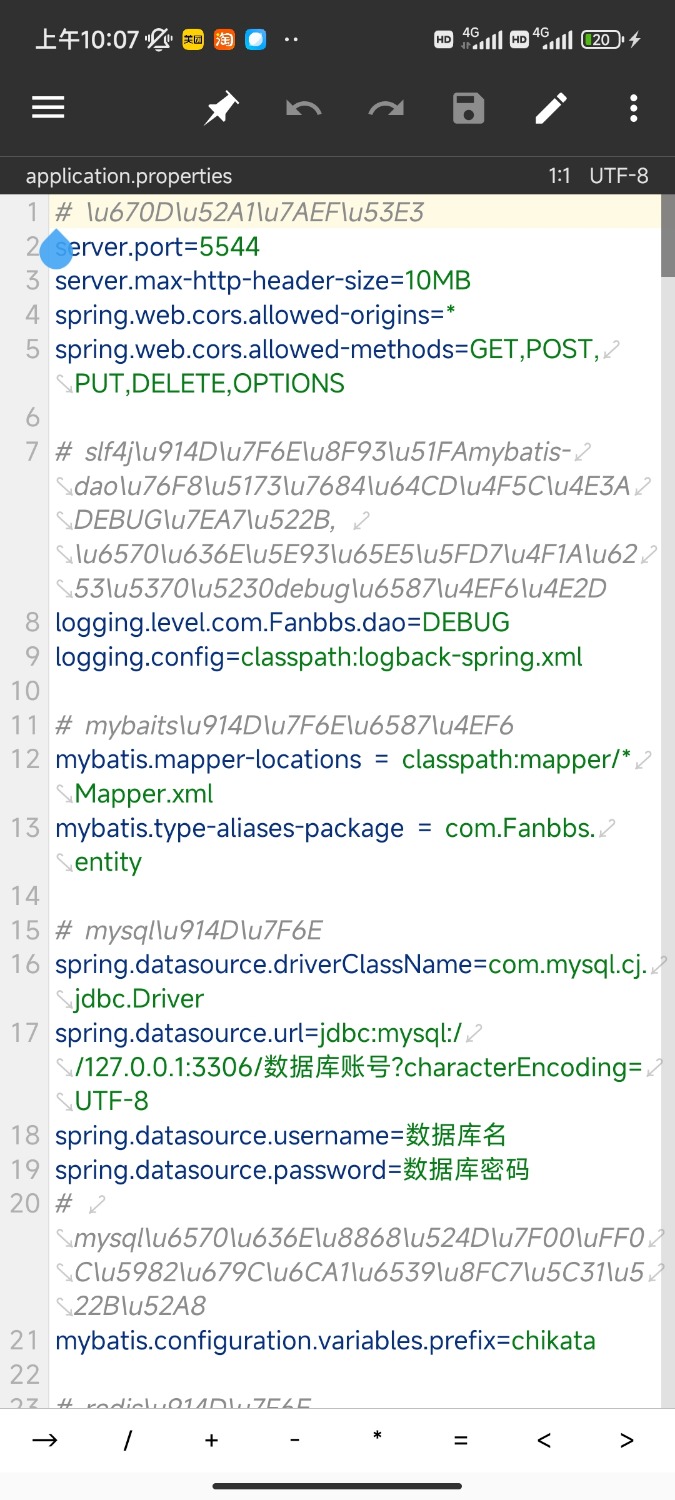The height and width of the screenshot is (1500, 675).
Task: Open the three-dot overflow menu
Action: tap(633, 108)
